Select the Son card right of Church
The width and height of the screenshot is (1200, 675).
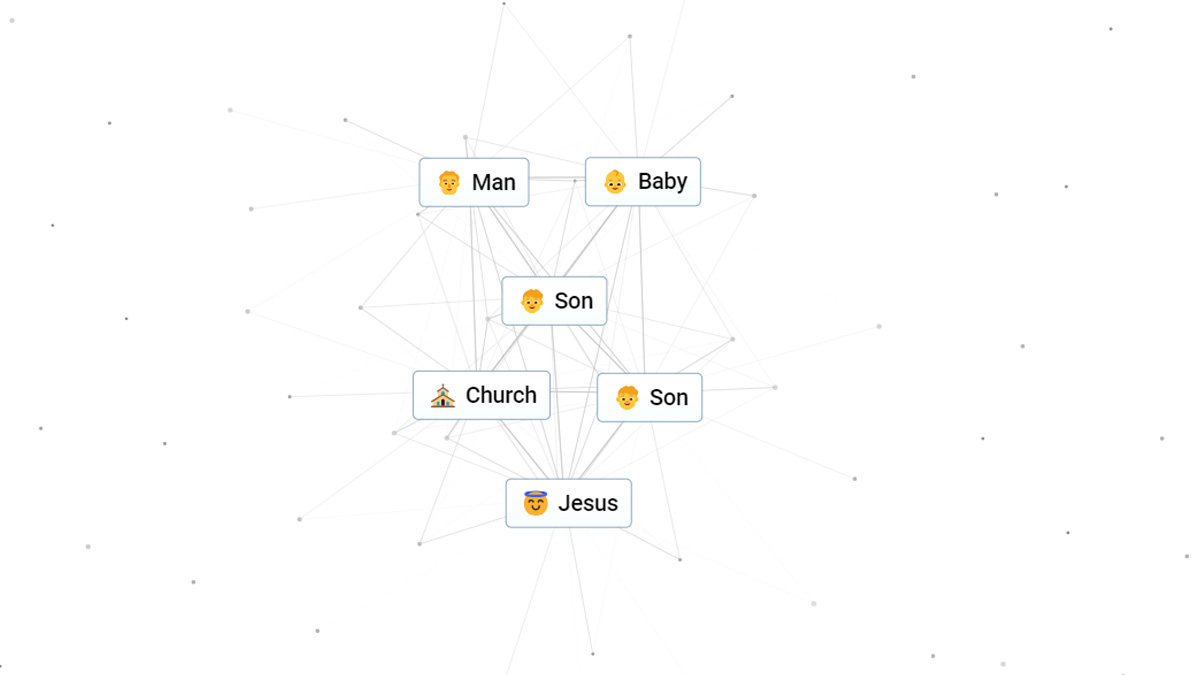pos(649,397)
